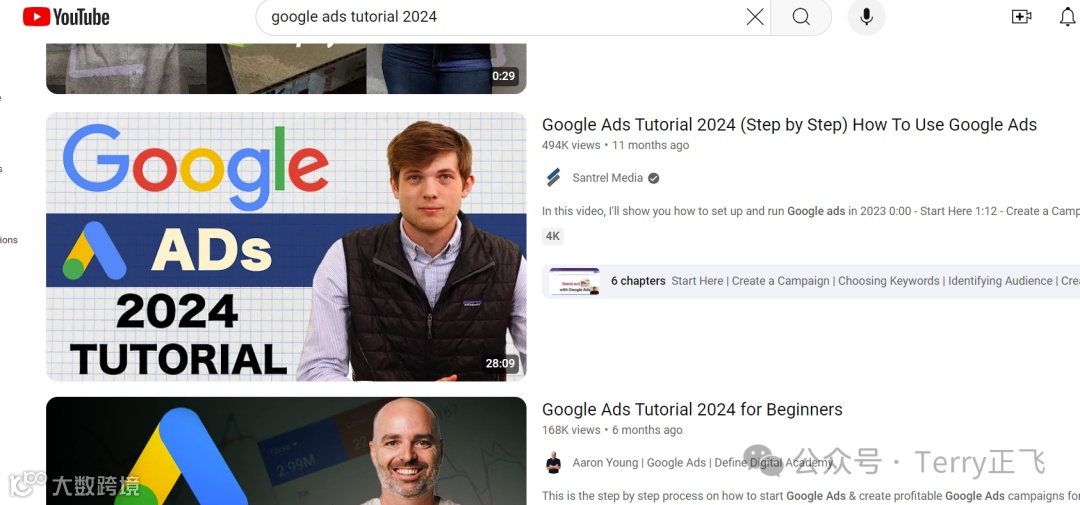
Task: Open the notifications bell
Action: pyautogui.click(x=1068, y=17)
